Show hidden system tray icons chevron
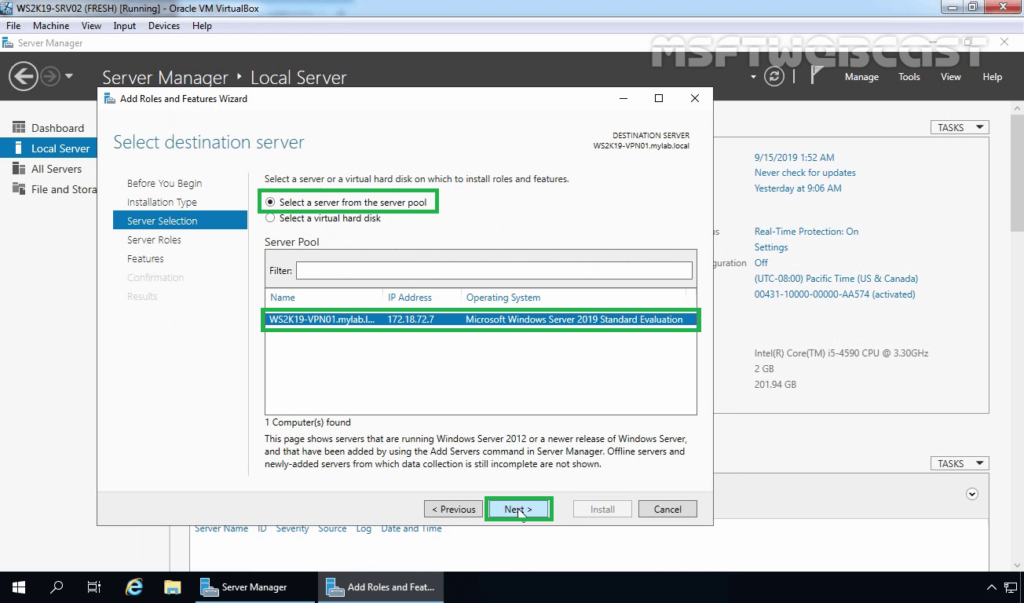Screen dimensions: 1024x603 tap(991, 587)
